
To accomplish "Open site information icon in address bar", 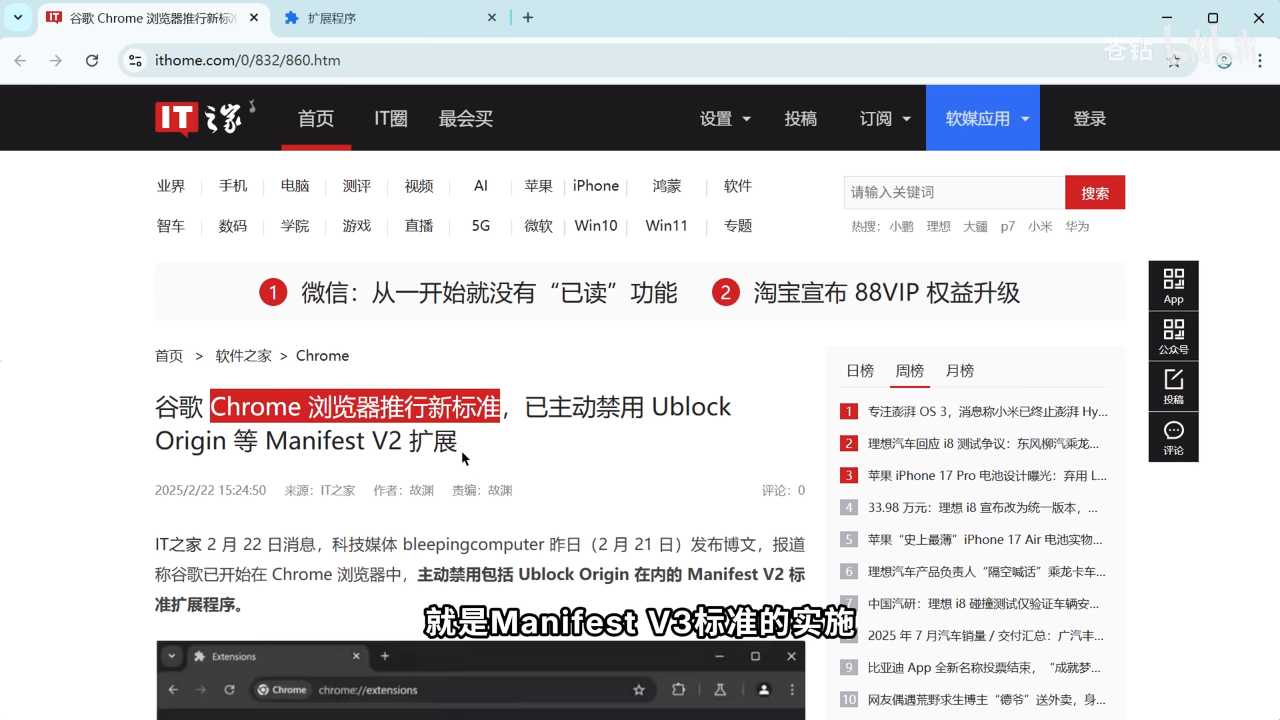I will click(135, 60).
